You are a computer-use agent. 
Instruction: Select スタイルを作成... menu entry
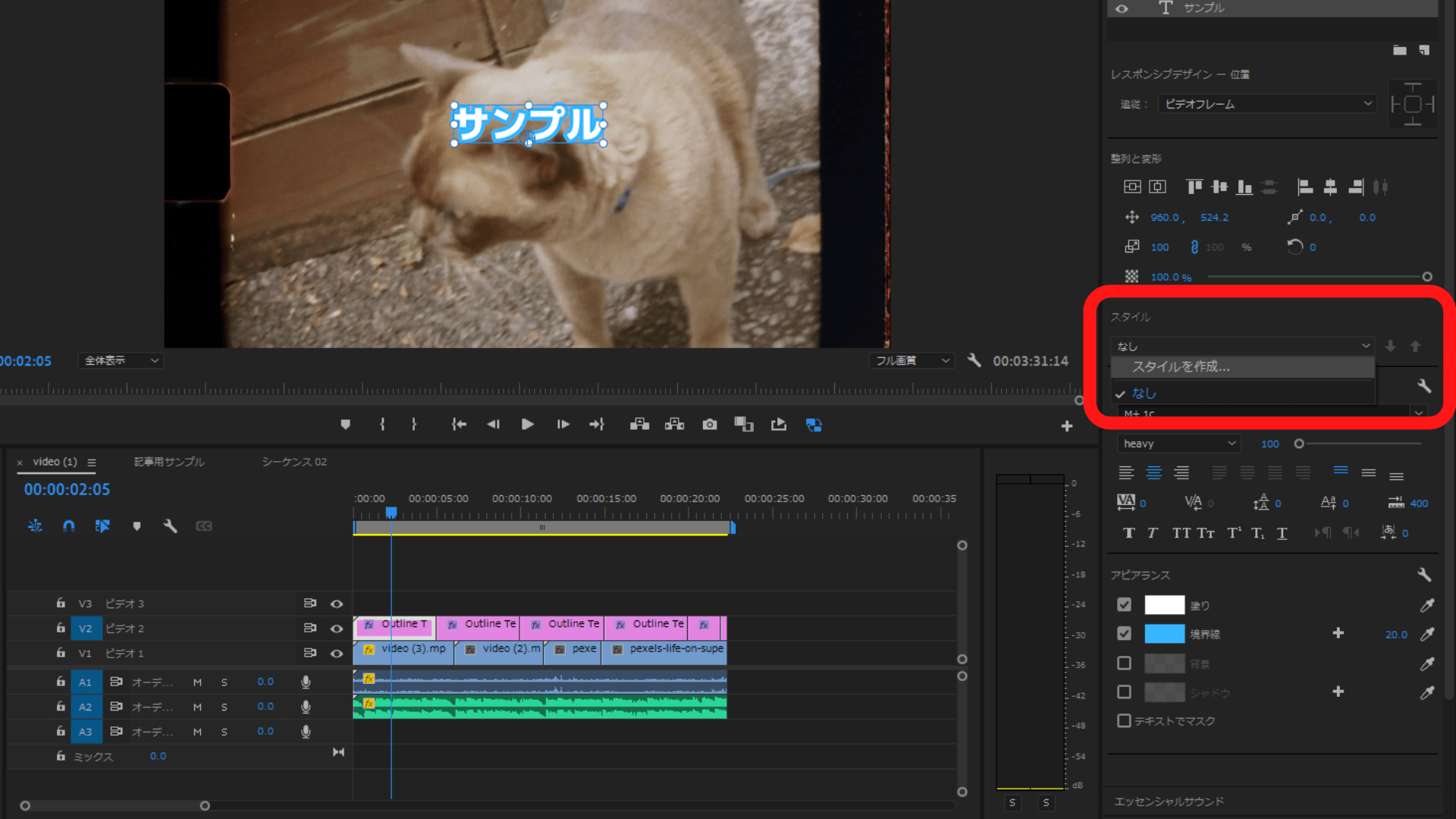click(1181, 367)
